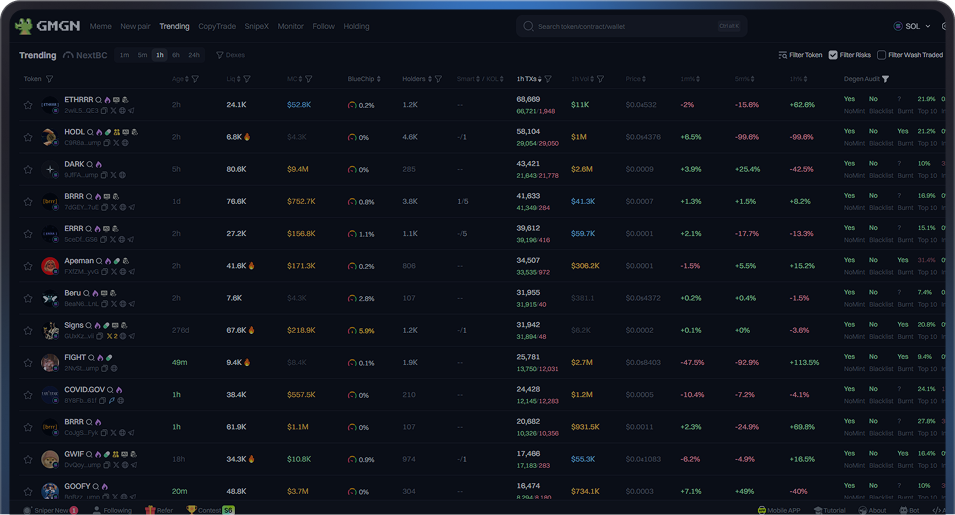Copy the first BRRR contract address 7dGEY
The image size is (955, 515).
pyautogui.click(x=104, y=208)
